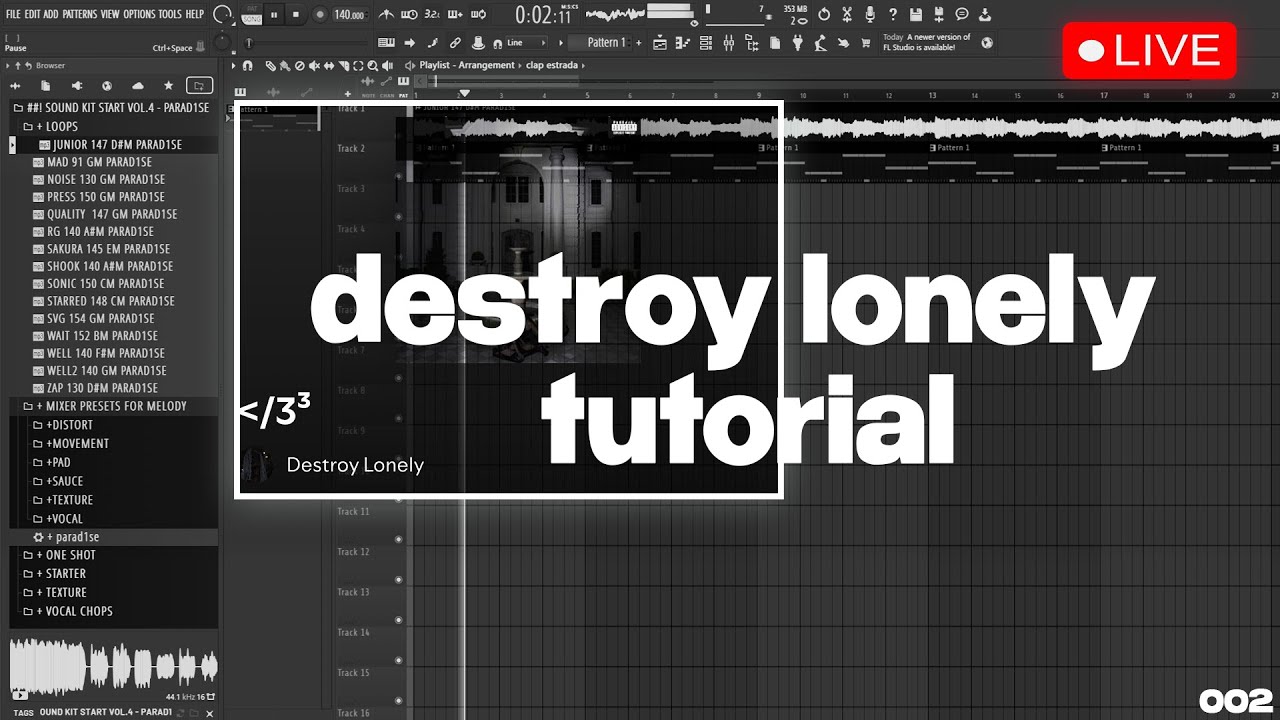Click the sample waveform preview in the browser

tap(113, 665)
